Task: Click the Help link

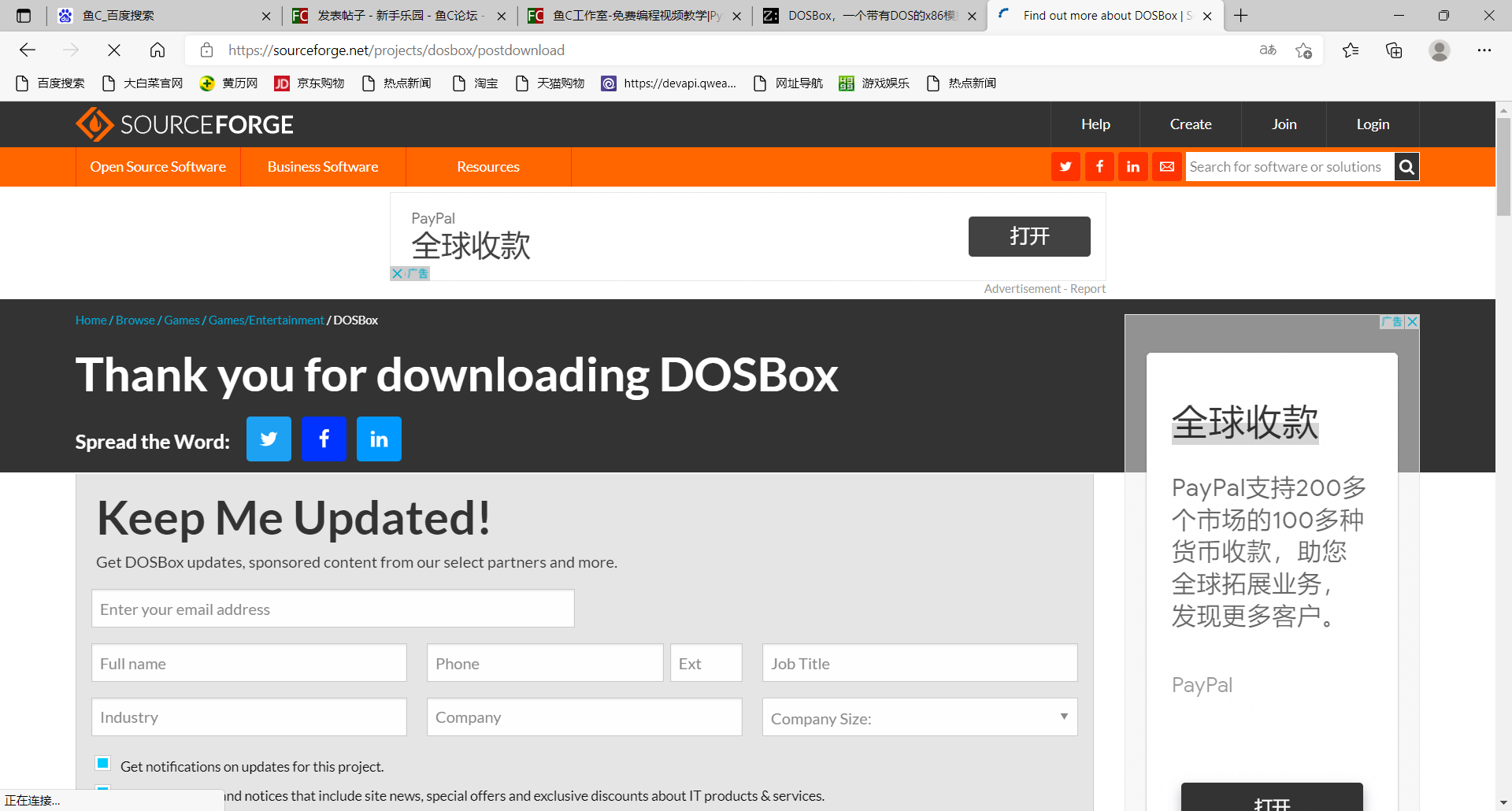Action: point(1095,124)
